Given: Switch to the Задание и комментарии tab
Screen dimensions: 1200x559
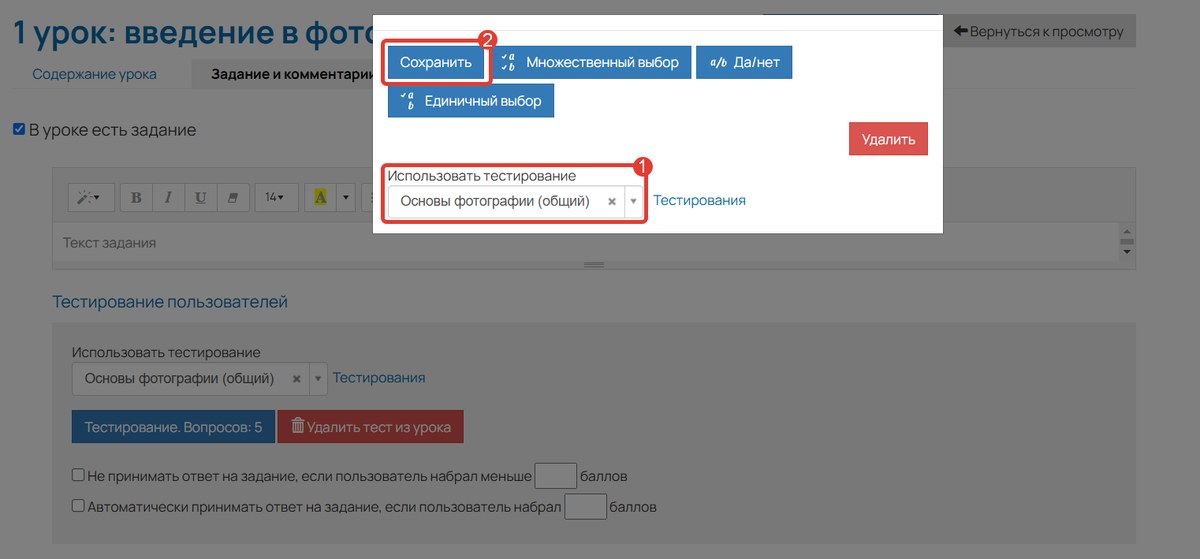Looking at the screenshot, I should [290, 74].
